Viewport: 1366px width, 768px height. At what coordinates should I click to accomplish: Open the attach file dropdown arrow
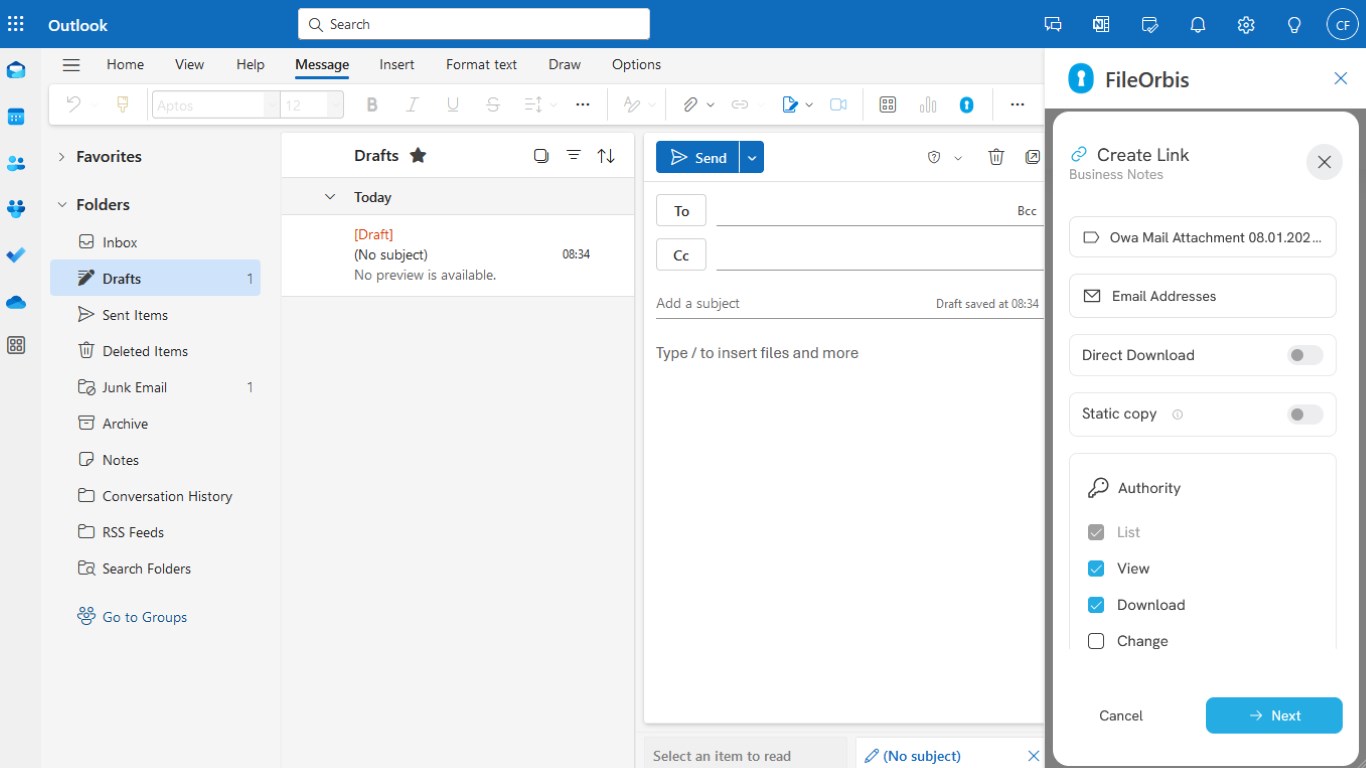tap(711, 105)
